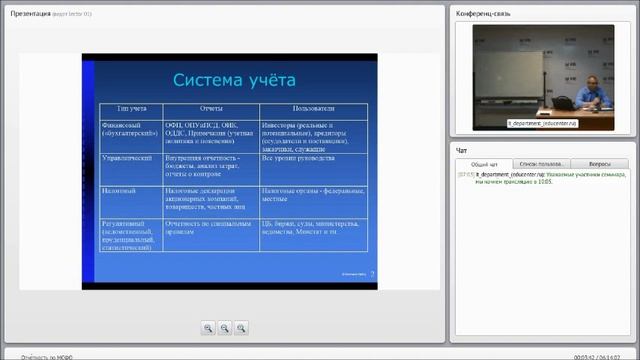Open the Вопросы tab
640x360 pixels.
pyautogui.click(x=600, y=164)
